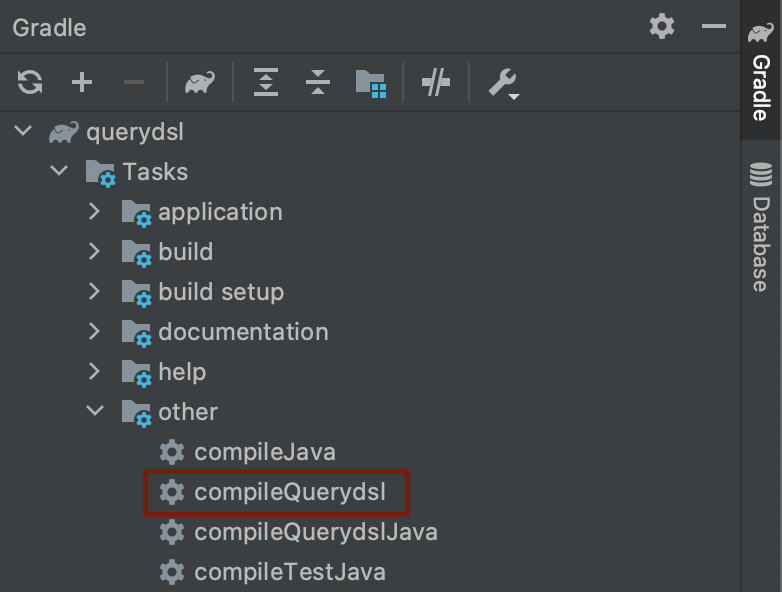
Task: Click the compileTestJava gear icon
Action: 172,572
